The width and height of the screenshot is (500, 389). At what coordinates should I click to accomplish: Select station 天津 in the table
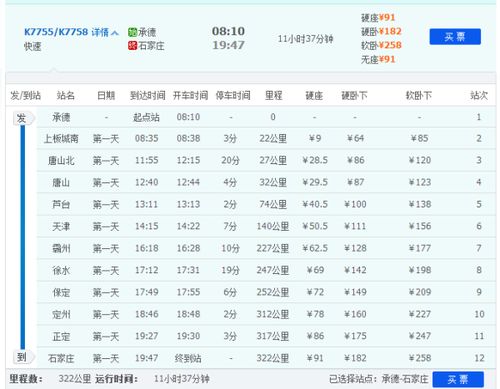tap(61, 226)
